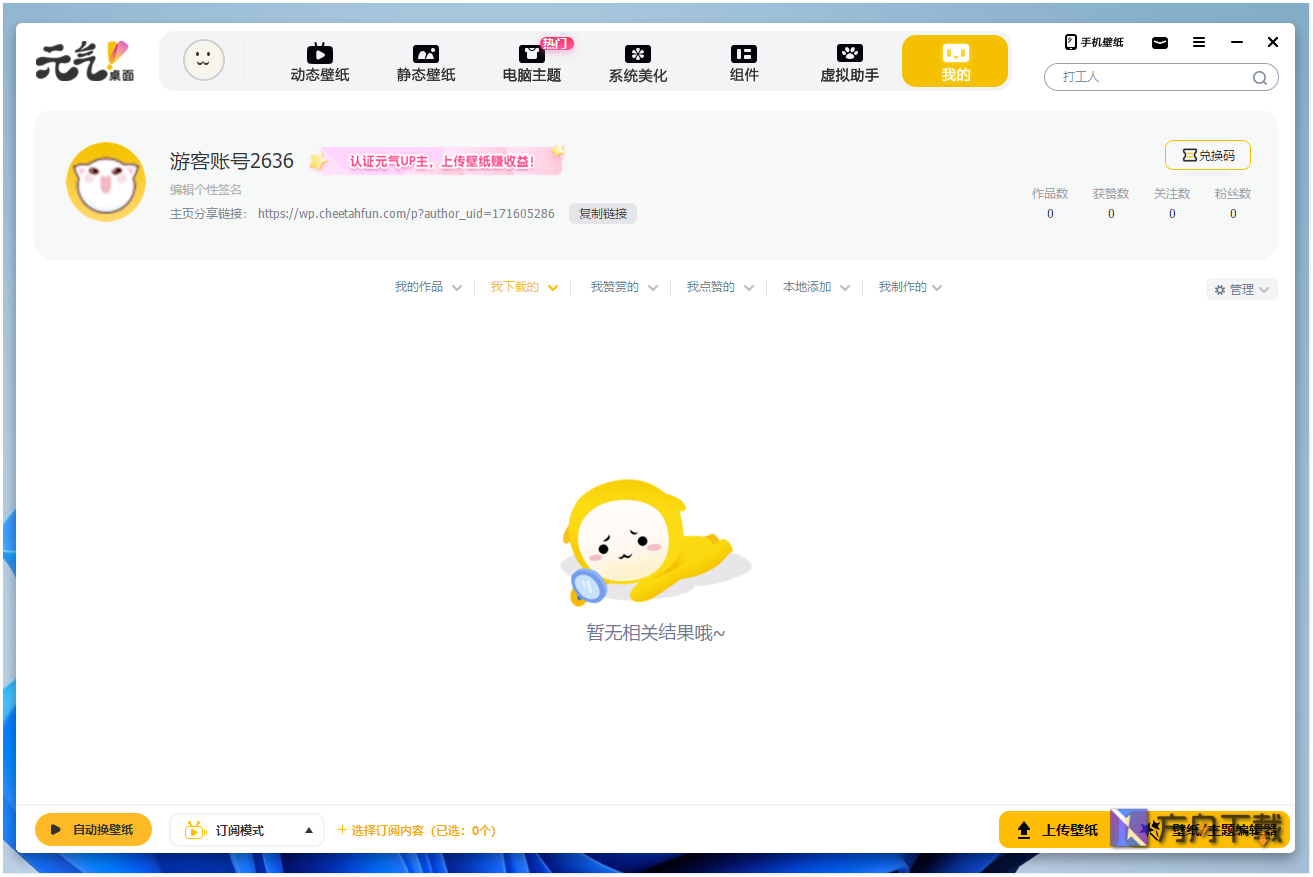This screenshot has height=877, width=1313.
Task: Click the search magnifier icon
Action: [1260, 78]
